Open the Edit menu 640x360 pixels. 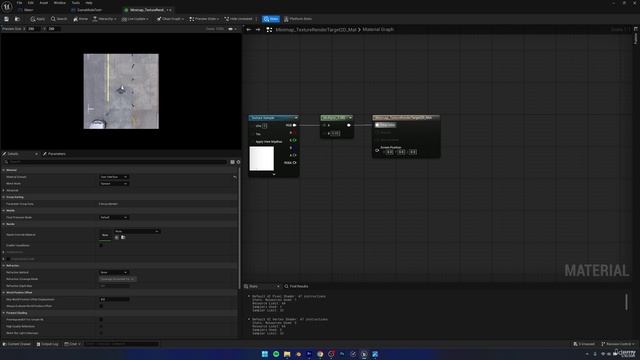coord(31,3)
